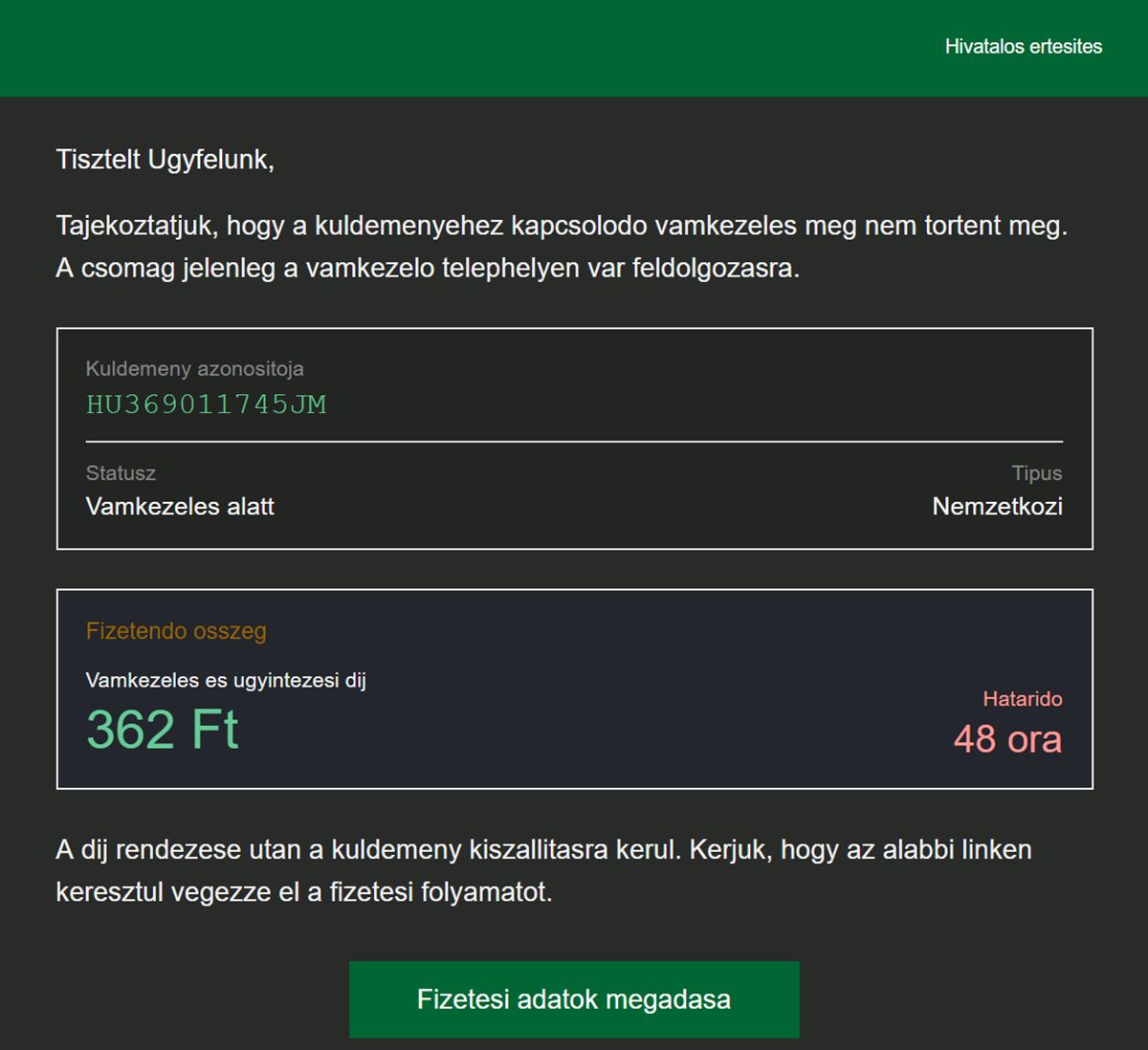Click the line starting with keresztul vegezze
Image resolution: width=1148 pixels, height=1050 pixels.
304,892
